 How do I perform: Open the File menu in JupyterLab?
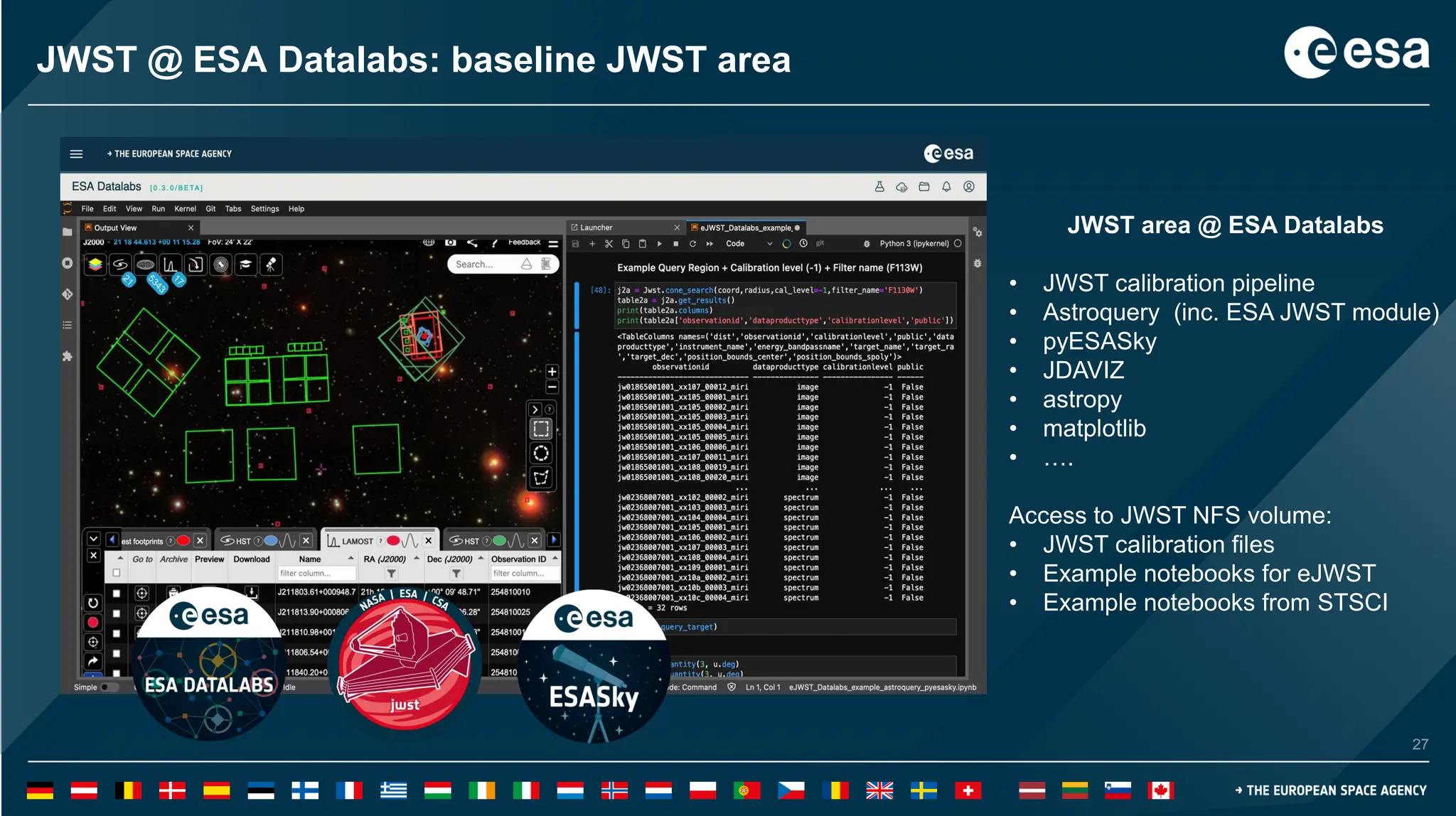point(87,209)
